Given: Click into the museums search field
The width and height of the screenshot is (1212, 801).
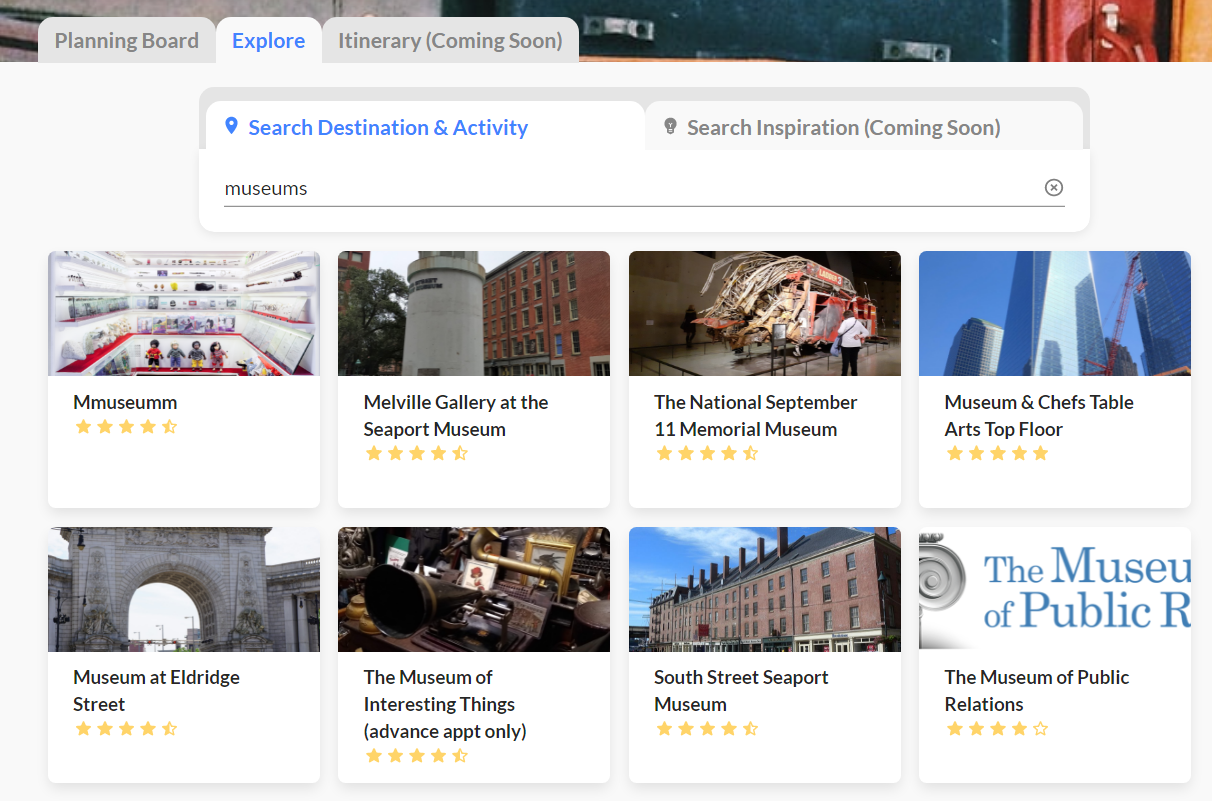Looking at the screenshot, I should [630, 188].
